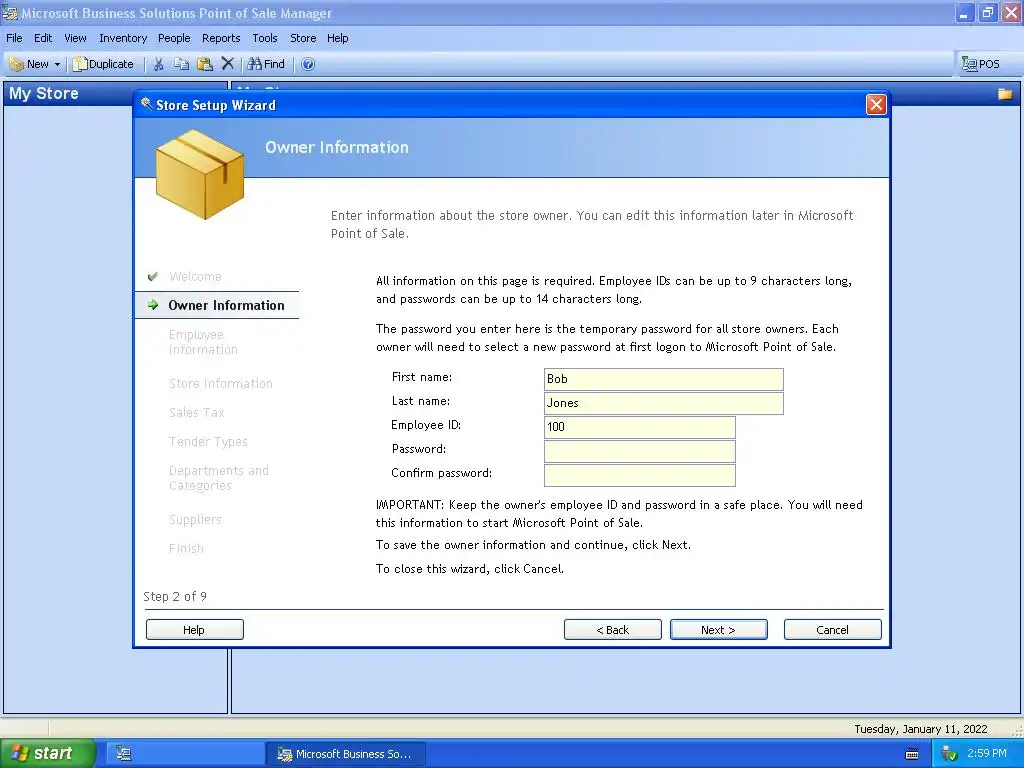
Task: Select the Finish step in sidebar
Action: pos(186,549)
